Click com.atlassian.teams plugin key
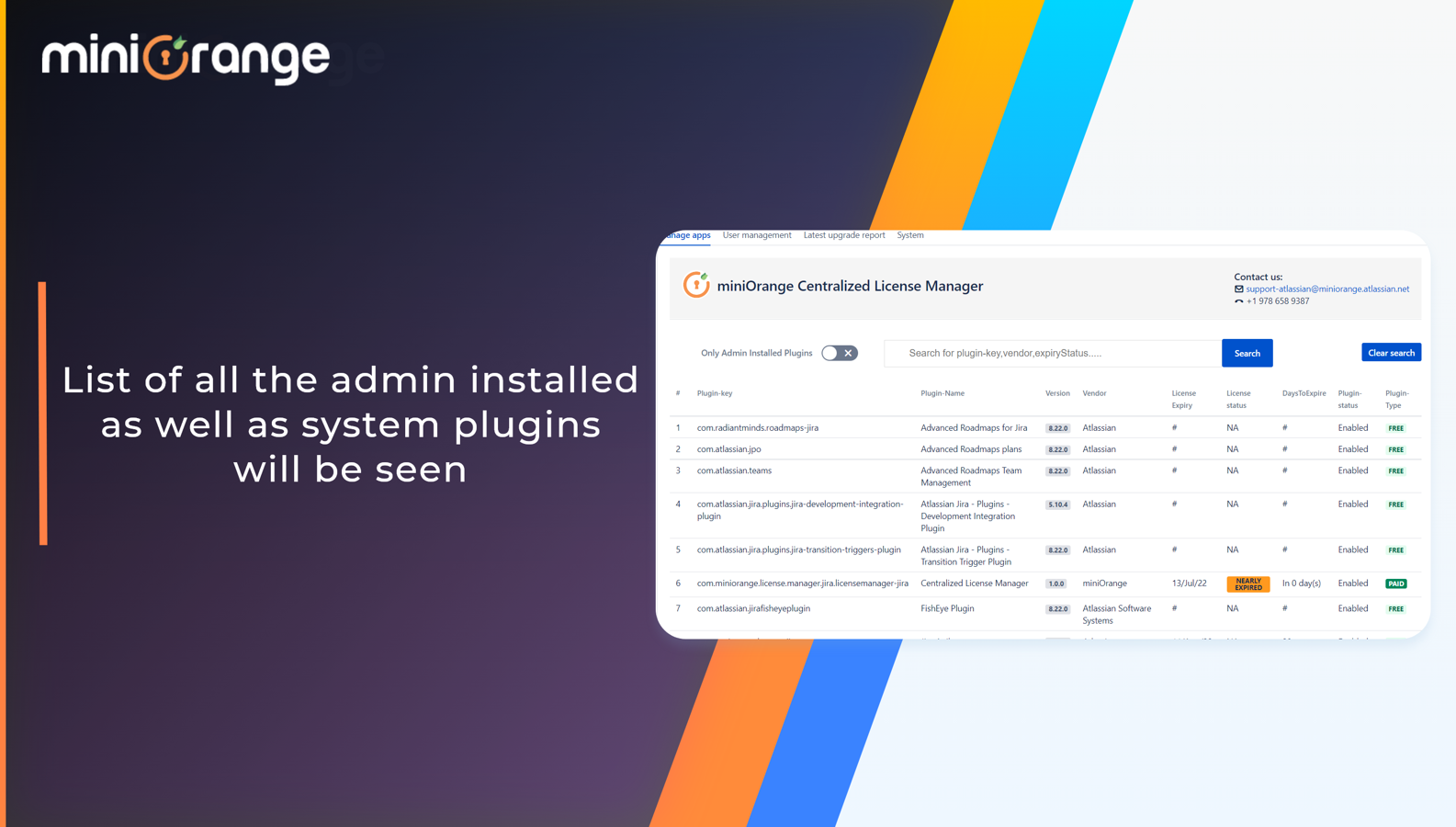 (x=734, y=470)
